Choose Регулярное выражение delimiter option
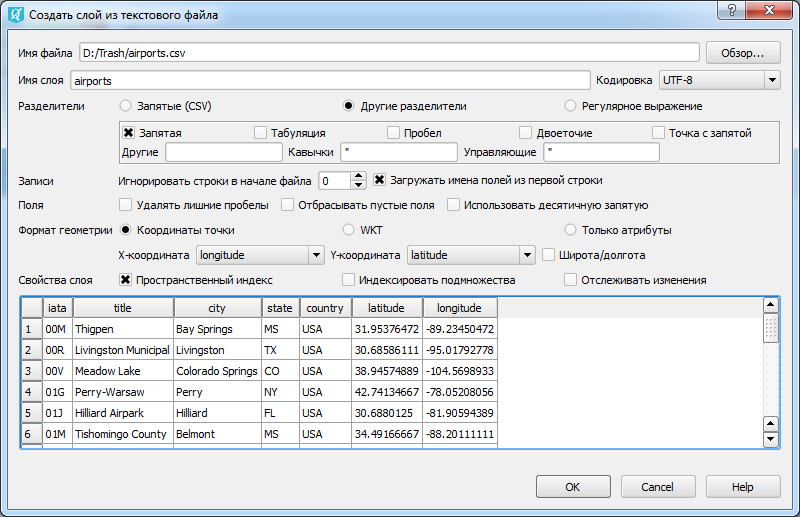800x517 pixels. (x=570, y=106)
